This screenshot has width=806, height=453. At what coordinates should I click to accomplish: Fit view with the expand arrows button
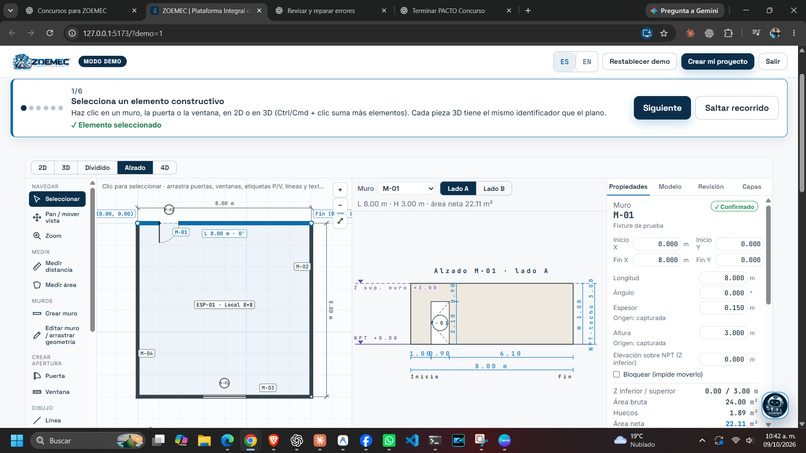pos(340,221)
